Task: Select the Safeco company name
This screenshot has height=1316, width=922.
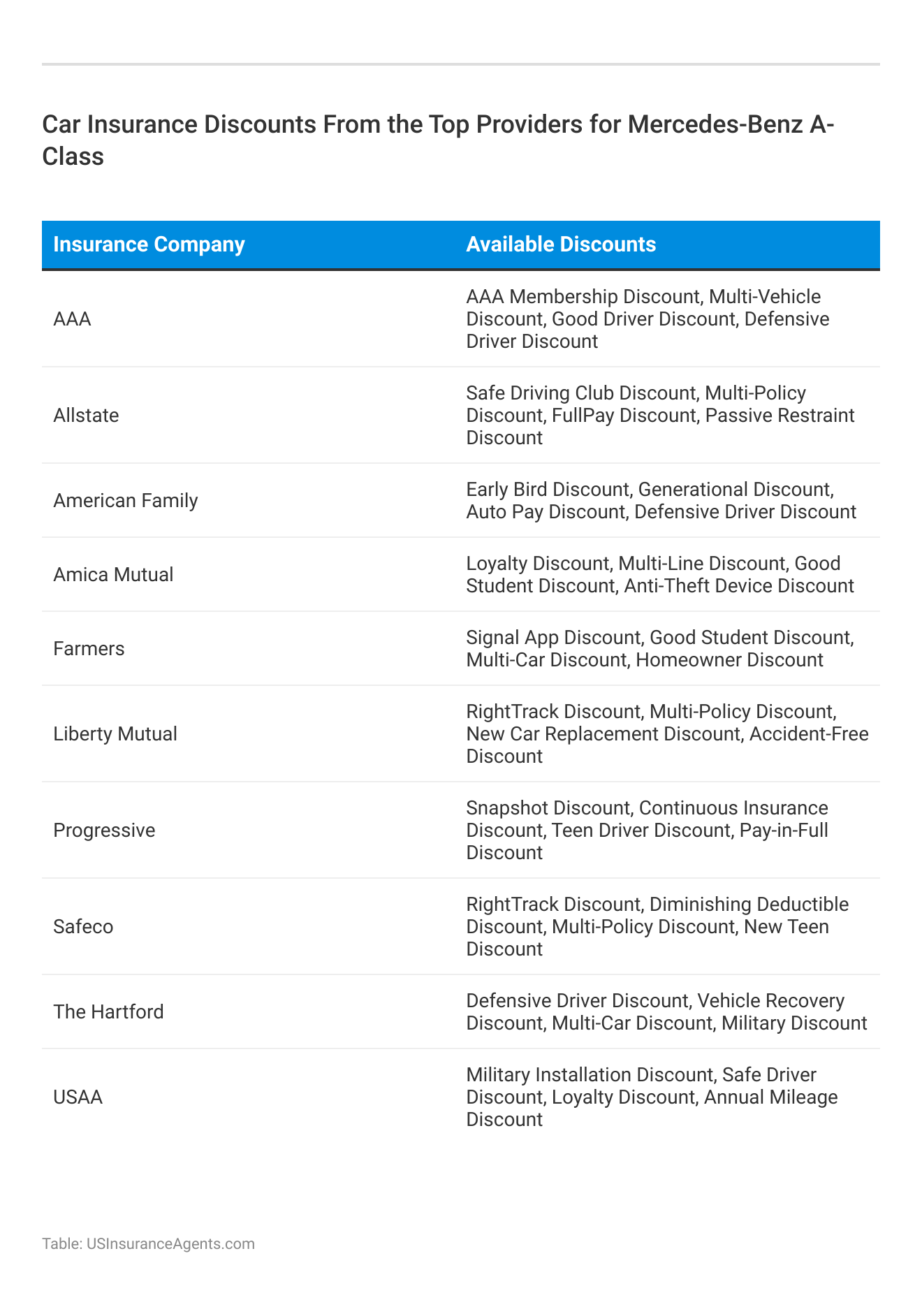Action: (x=83, y=927)
